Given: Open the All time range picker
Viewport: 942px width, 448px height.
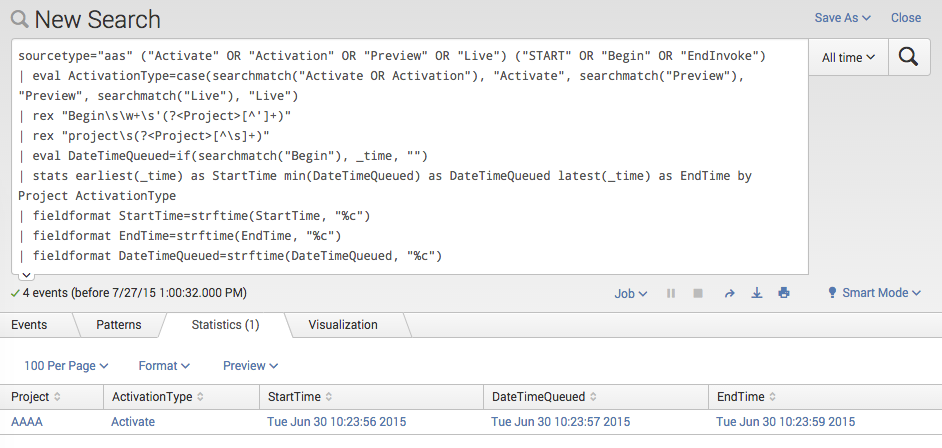Looking at the screenshot, I should tap(849, 58).
